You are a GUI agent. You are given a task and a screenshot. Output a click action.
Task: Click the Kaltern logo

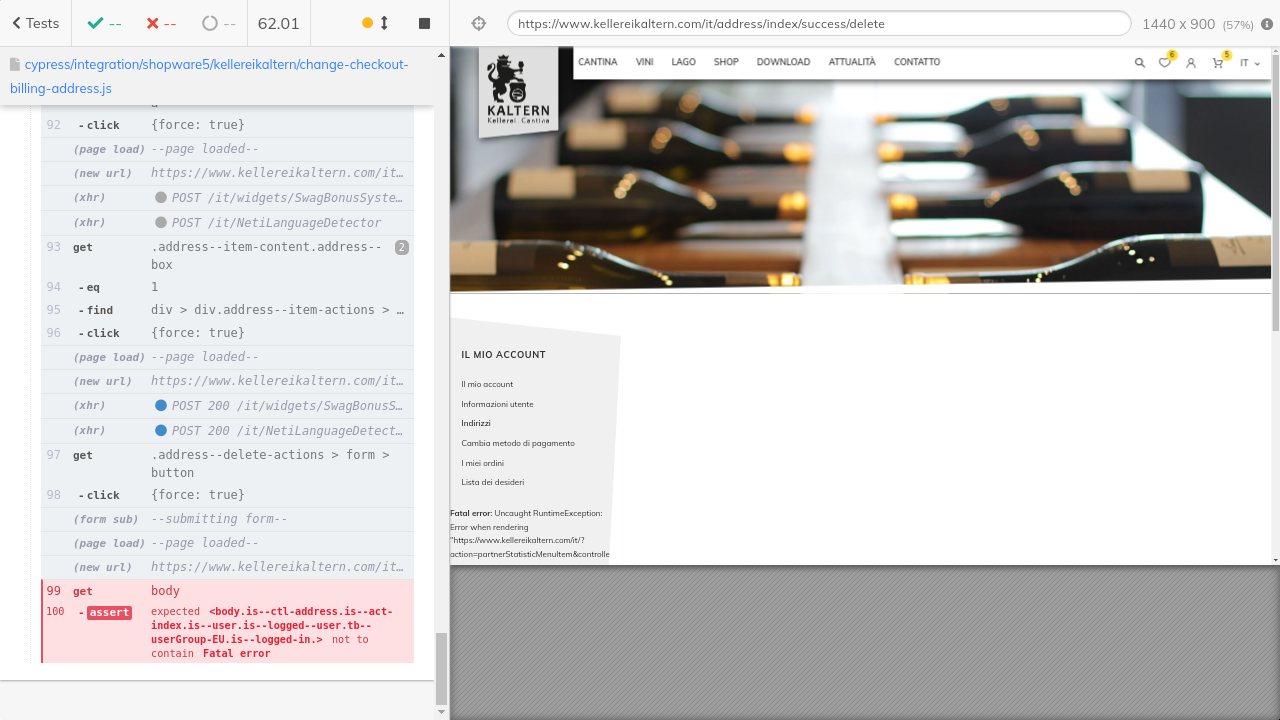(x=518, y=92)
